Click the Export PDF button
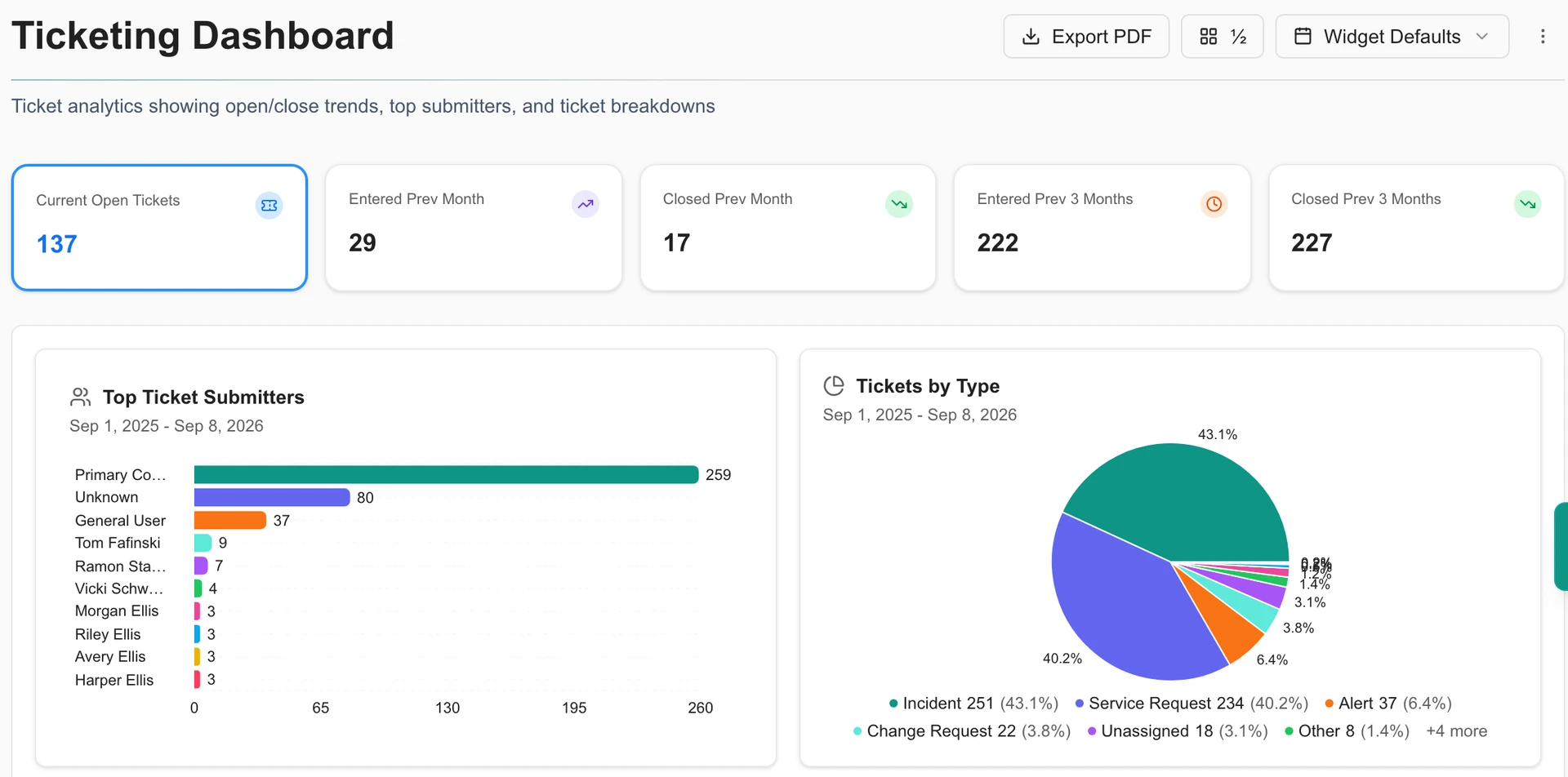 pyautogui.click(x=1085, y=37)
